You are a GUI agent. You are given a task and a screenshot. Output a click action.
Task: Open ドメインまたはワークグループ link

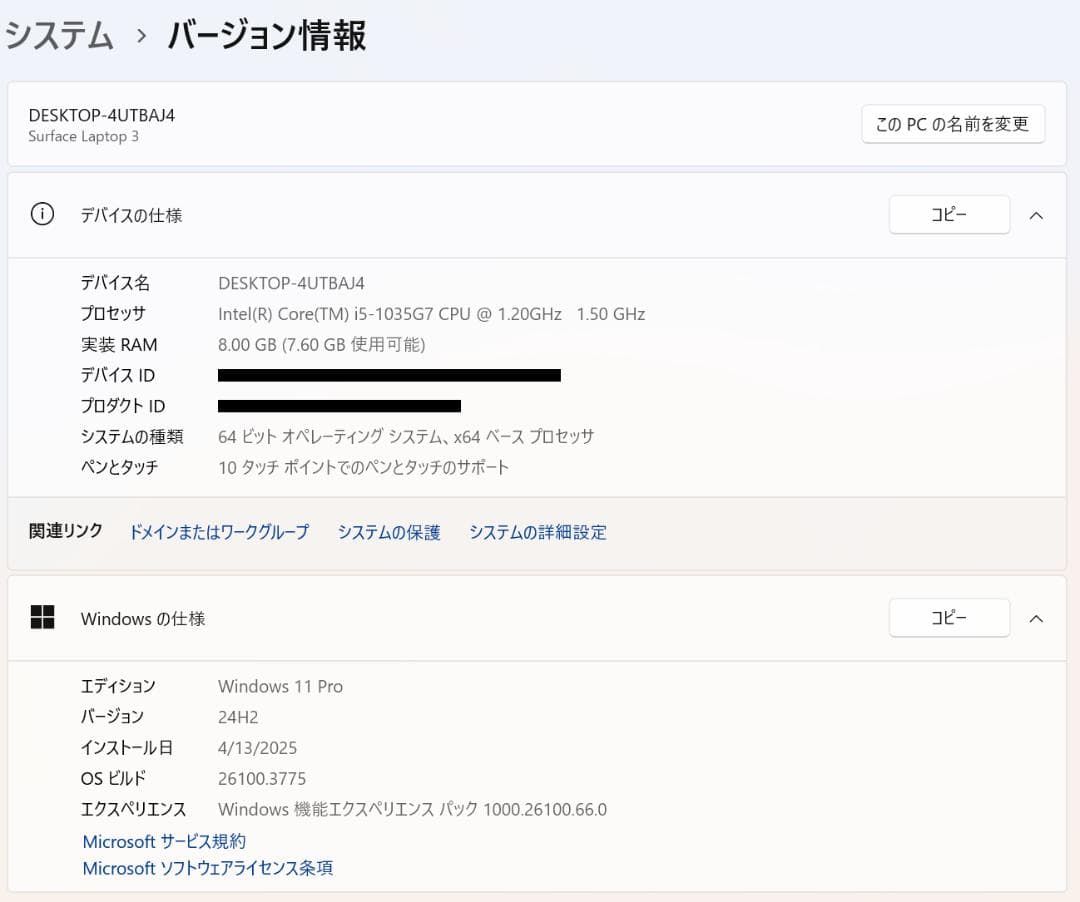click(218, 532)
